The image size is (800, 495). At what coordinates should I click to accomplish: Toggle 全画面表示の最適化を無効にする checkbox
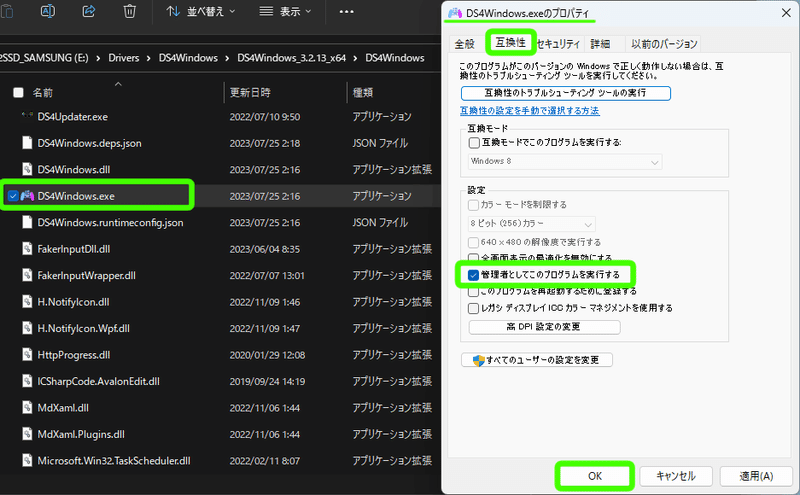[x=473, y=258]
